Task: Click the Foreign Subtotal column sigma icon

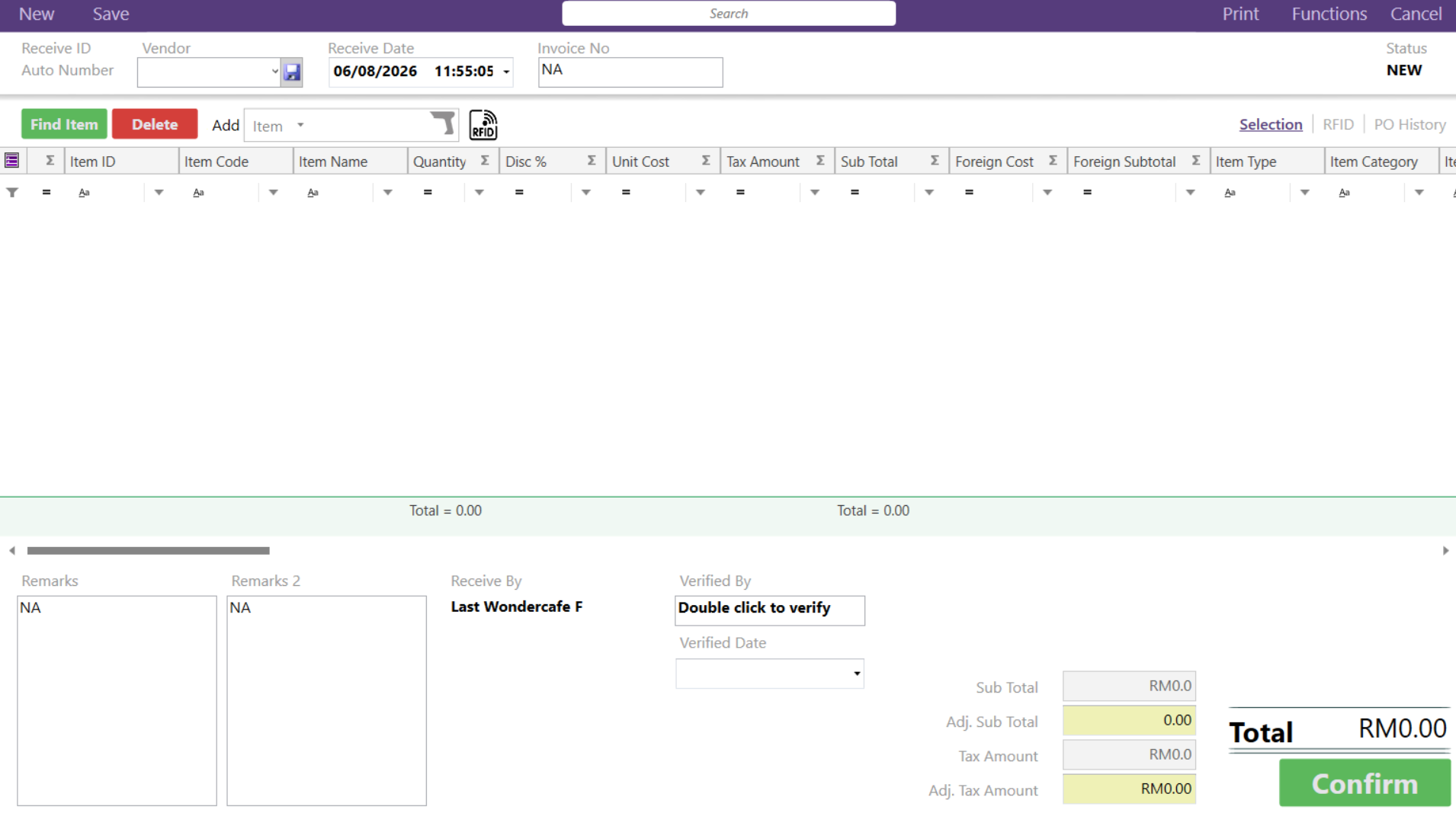Action: point(1196,161)
